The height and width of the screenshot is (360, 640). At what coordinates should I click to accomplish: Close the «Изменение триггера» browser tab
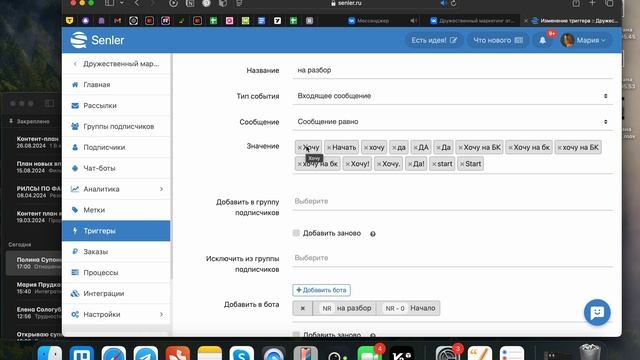tap(526, 20)
